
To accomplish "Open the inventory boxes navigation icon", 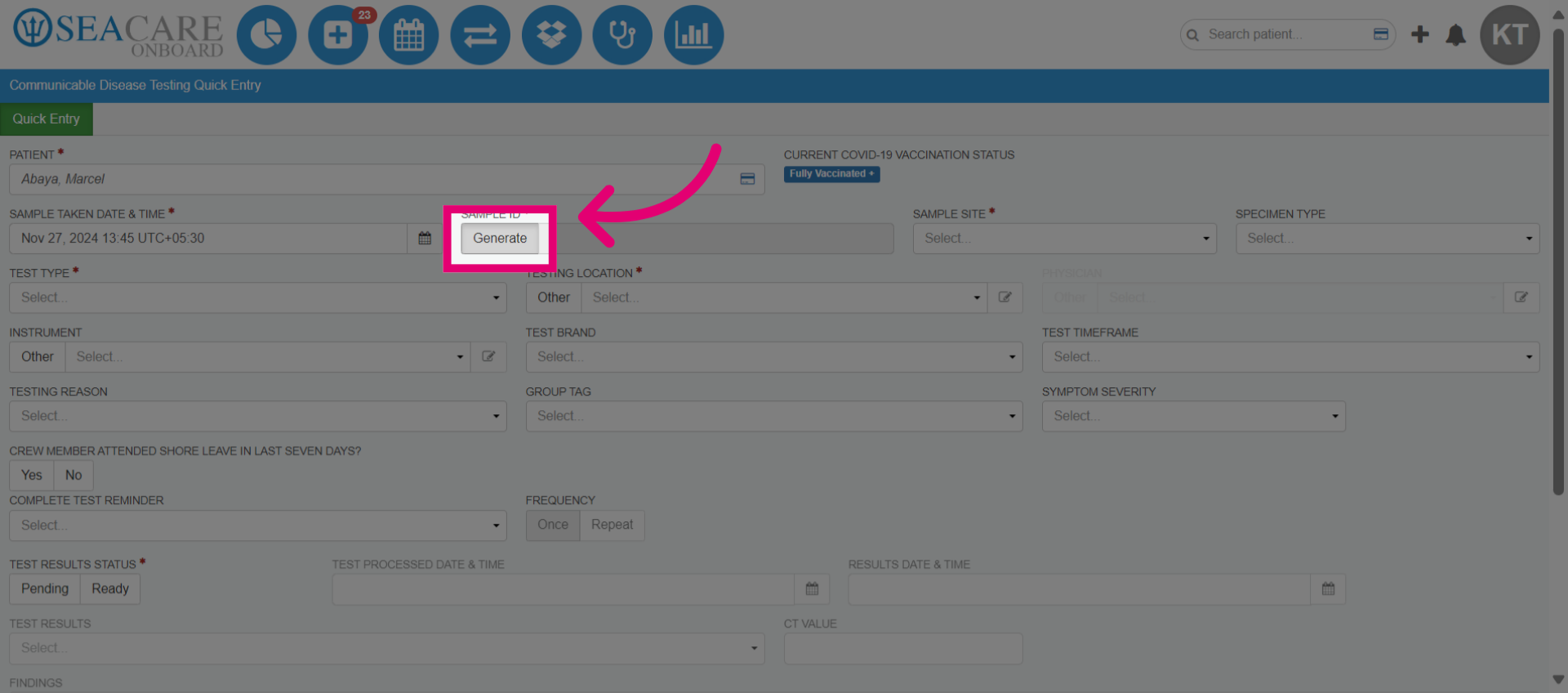I will pyautogui.click(x=552, y=35).
